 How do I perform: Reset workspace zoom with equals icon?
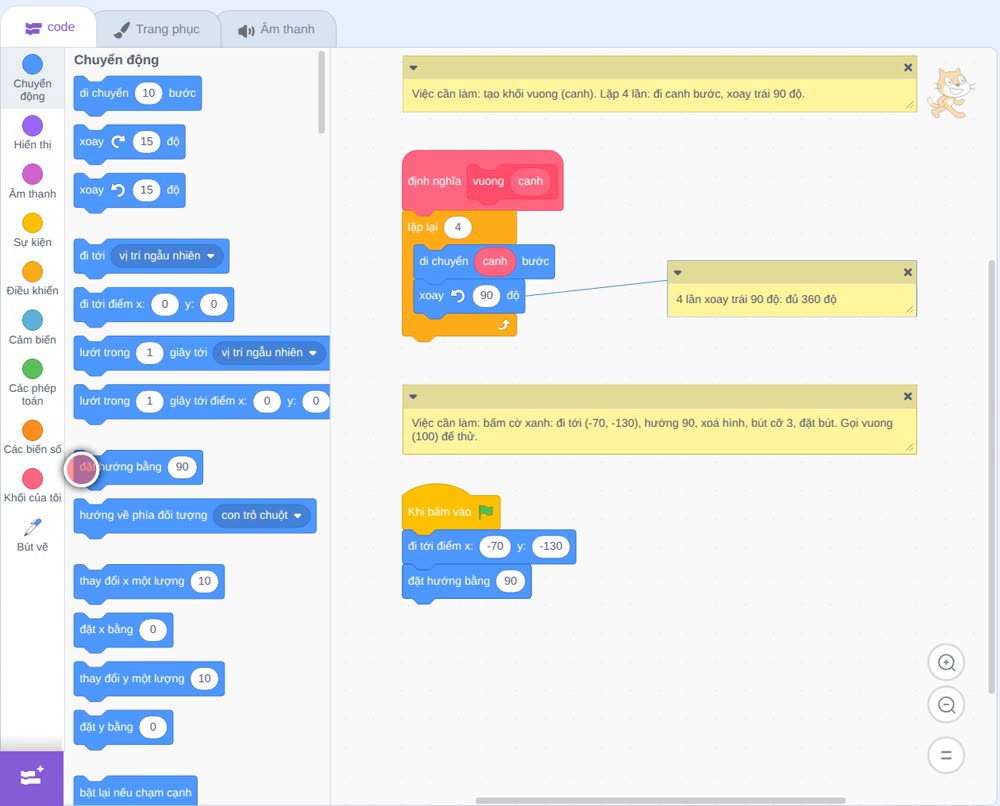[946, 755]
